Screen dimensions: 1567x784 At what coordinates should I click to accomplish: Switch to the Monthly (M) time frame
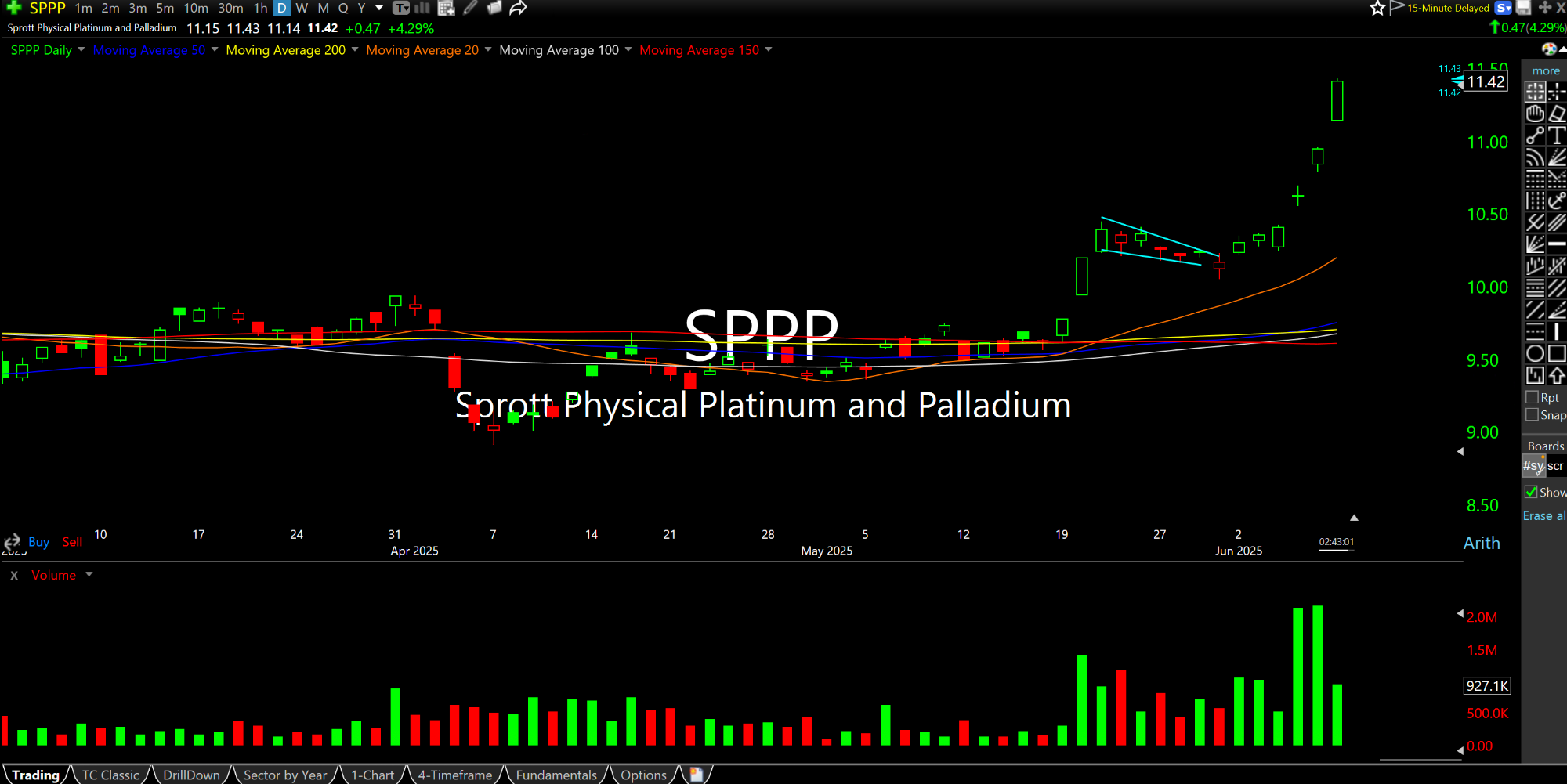coord(323,8)
